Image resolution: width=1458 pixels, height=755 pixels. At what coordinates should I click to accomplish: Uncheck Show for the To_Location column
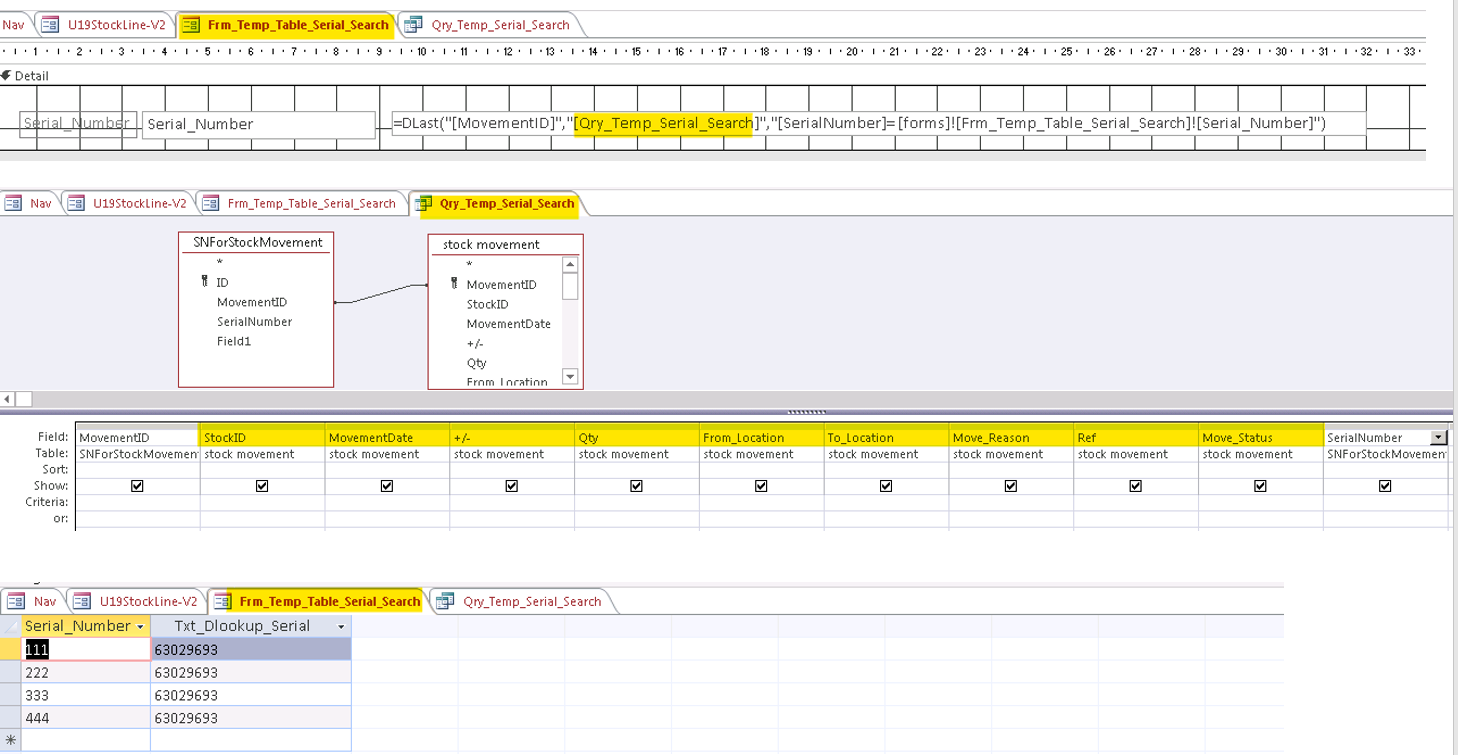click(x=886, y=486)
